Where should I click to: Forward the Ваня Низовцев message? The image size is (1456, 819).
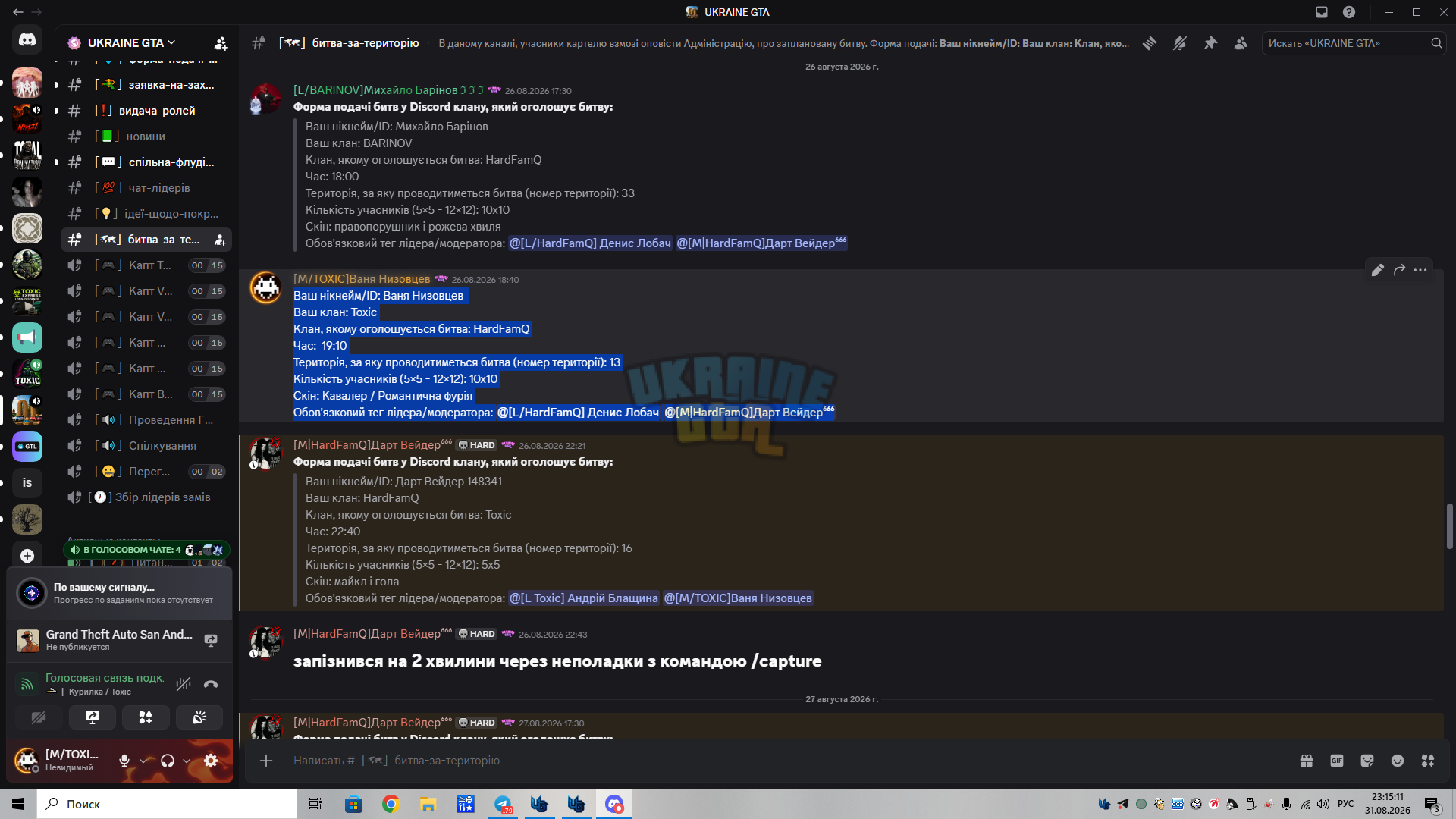pos(1399,270)
